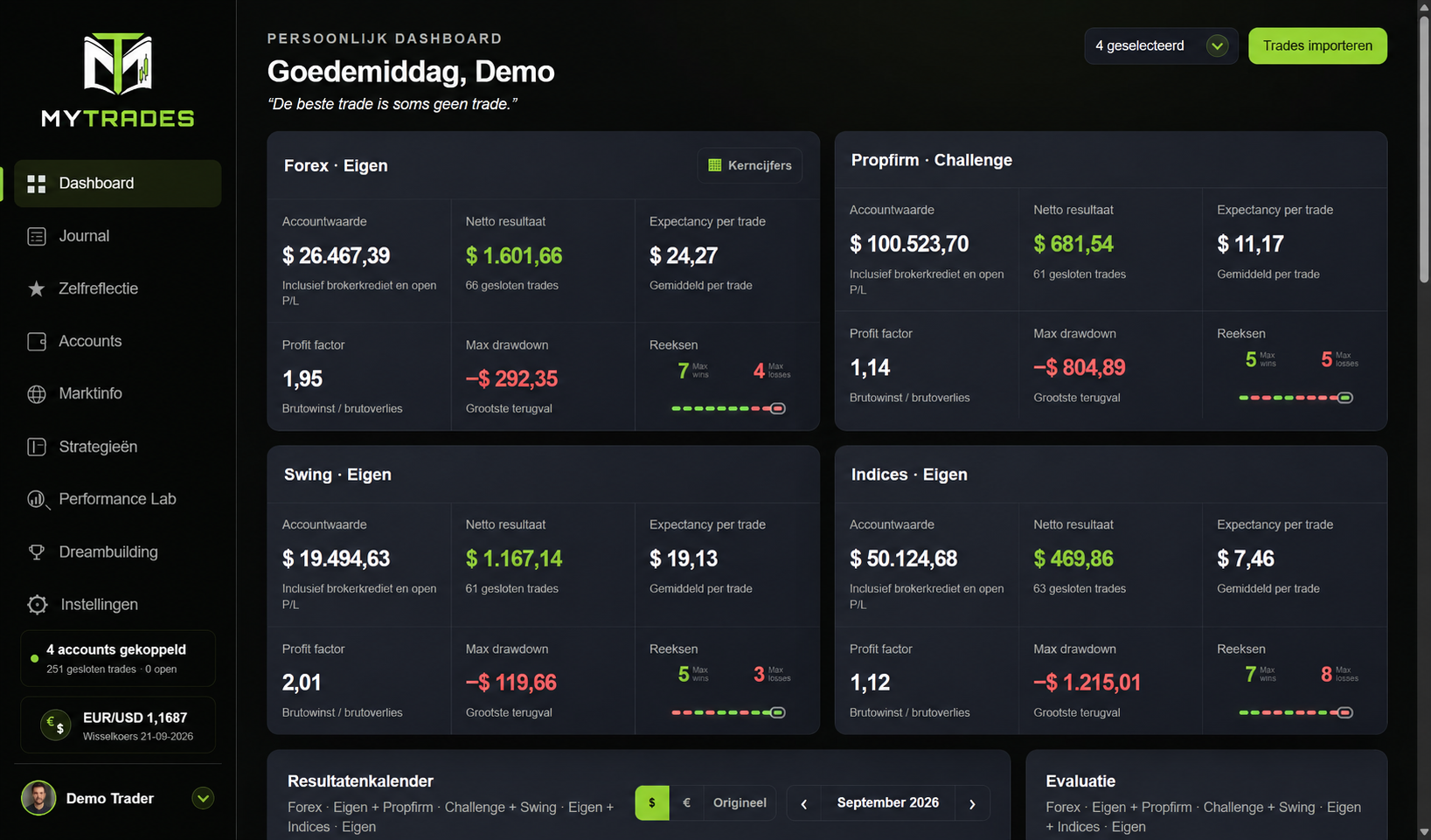The width and height of the screenshot is (1431, 840).
Task: Click the –$ 1.215,01 max drawdown value
Action: click(1087, 683)
